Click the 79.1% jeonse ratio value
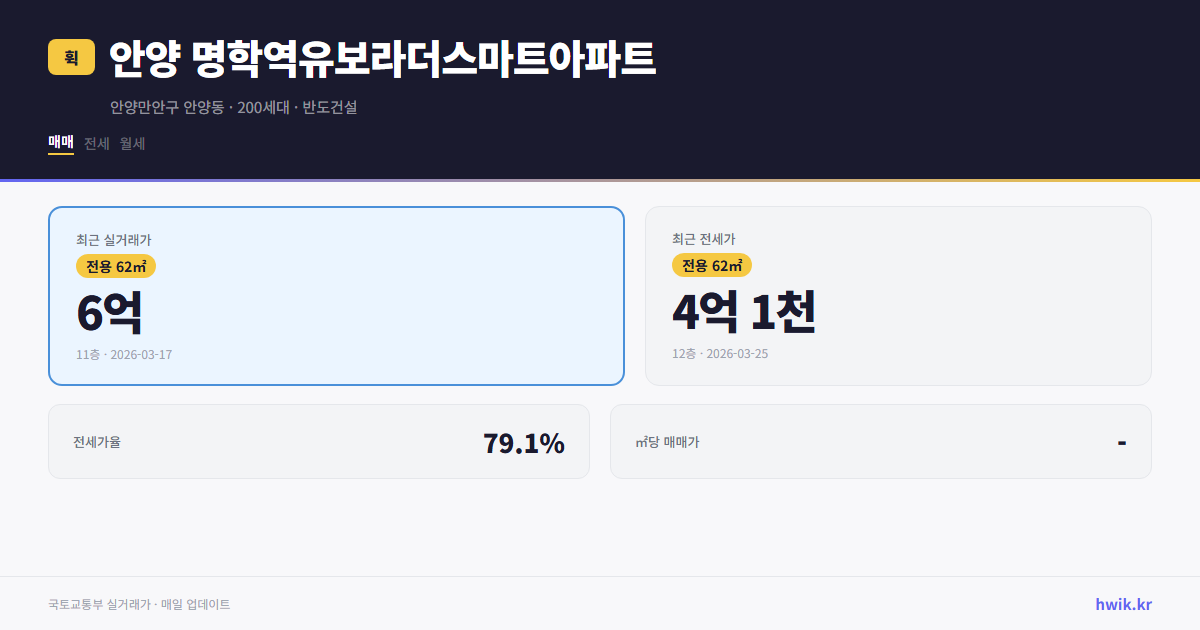The width and height of the screenshot is (1200, 630). 523,441
